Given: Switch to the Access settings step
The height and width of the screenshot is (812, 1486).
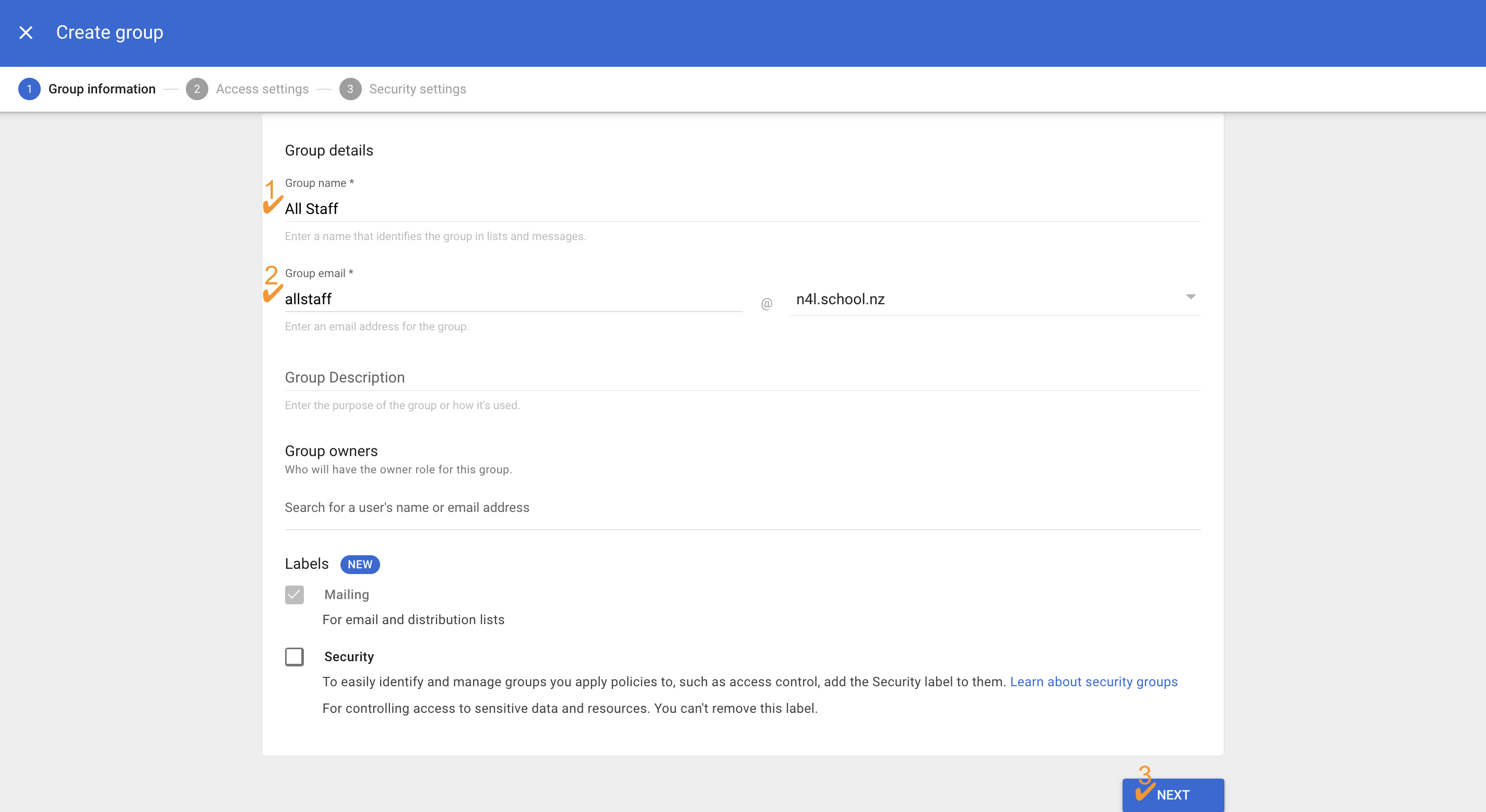Looking at the screenshot, I should click(x=262, y=89).
